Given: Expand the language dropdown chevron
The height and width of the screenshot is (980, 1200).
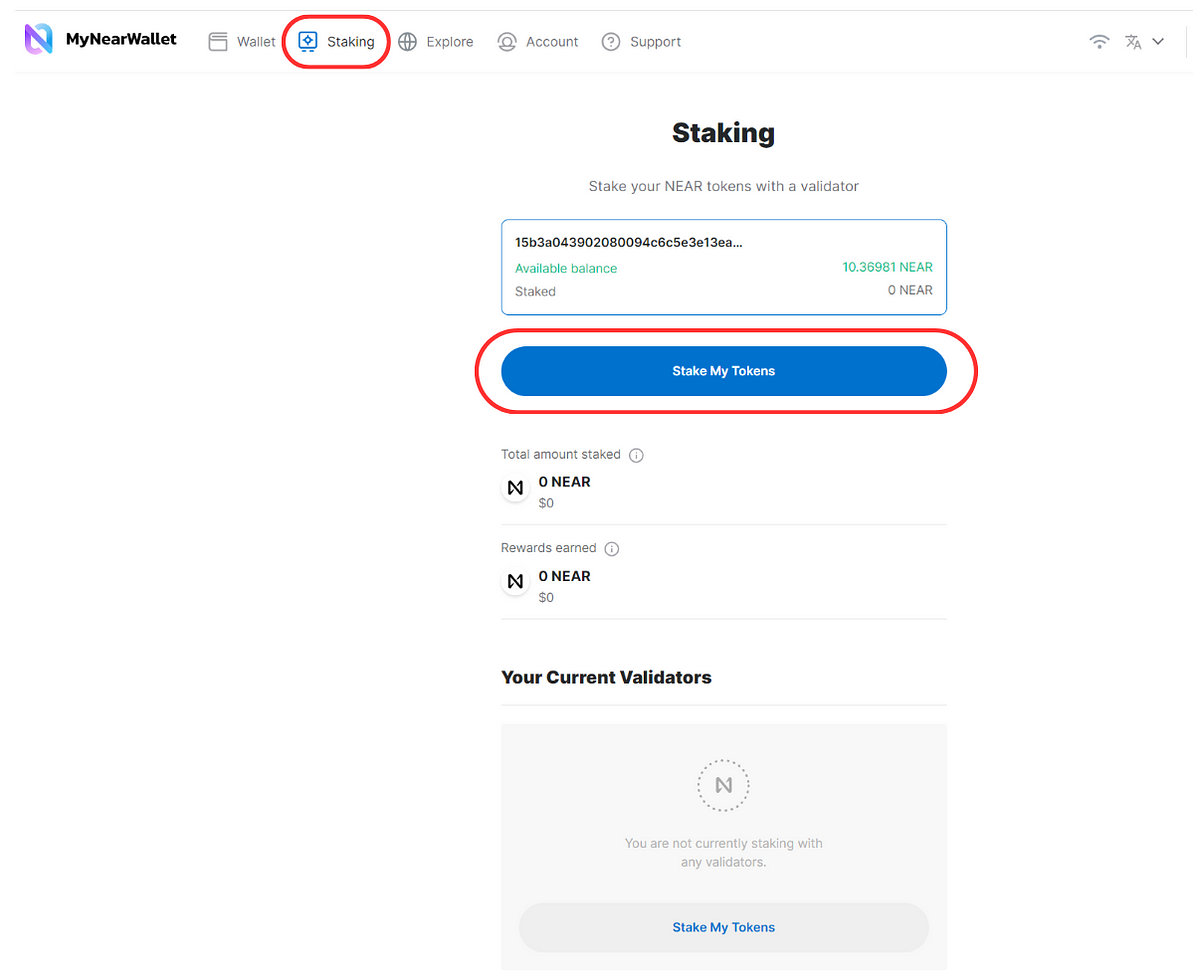Looking at the screenshot, I should click(1158, 42).
